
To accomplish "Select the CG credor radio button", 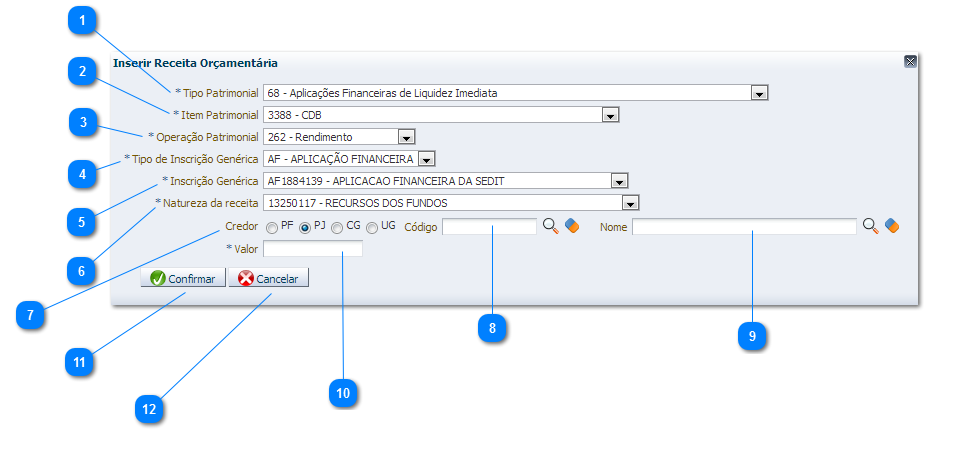I will 338,227.
